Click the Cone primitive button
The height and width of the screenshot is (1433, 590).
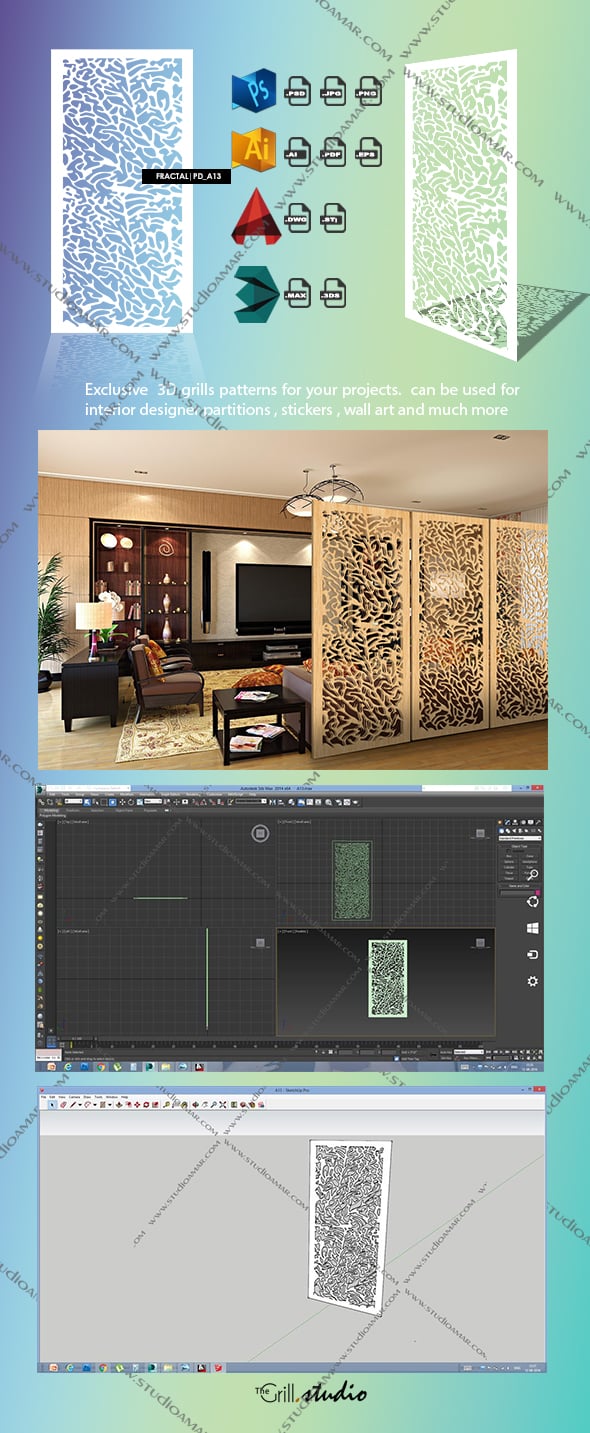pos(530,856)
